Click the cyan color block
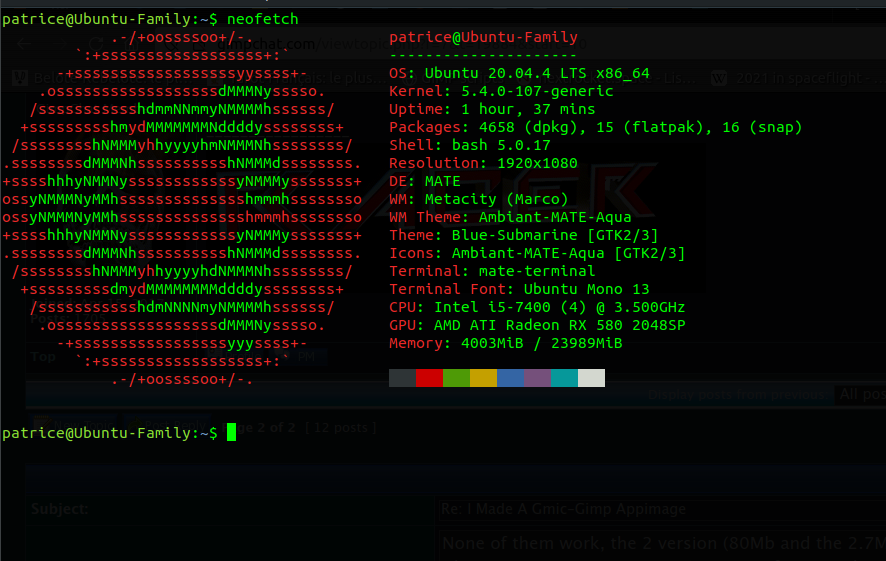This screenshot has height=561, width=886. [x=564, y=378]
